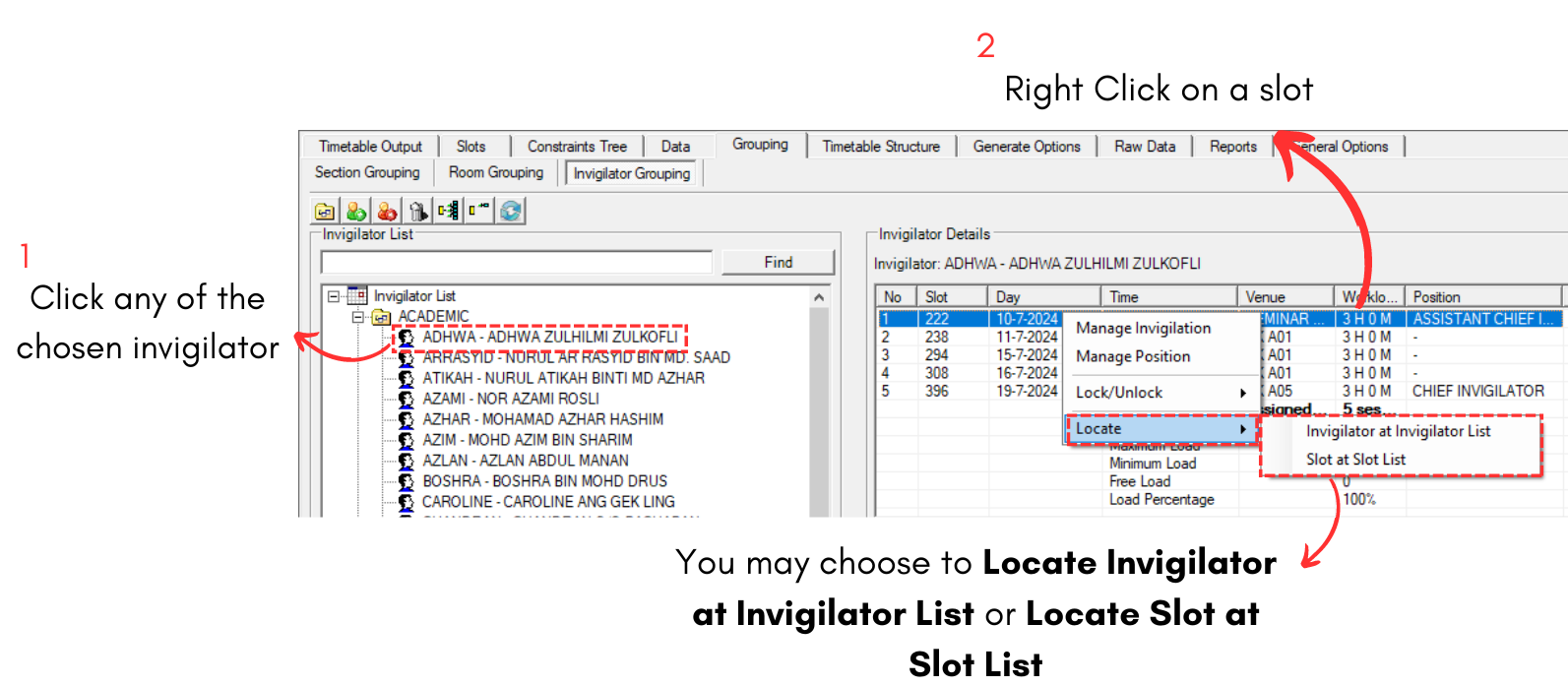The image size is (1568, 687).
Task: Collapse the root Invigilator List node
Action: pos(334,296)
